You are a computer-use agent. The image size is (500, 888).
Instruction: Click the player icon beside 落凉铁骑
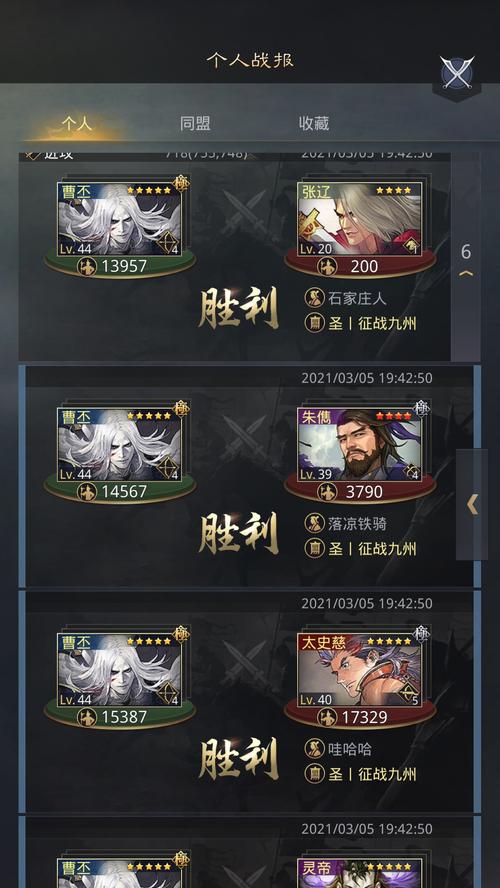314,523
